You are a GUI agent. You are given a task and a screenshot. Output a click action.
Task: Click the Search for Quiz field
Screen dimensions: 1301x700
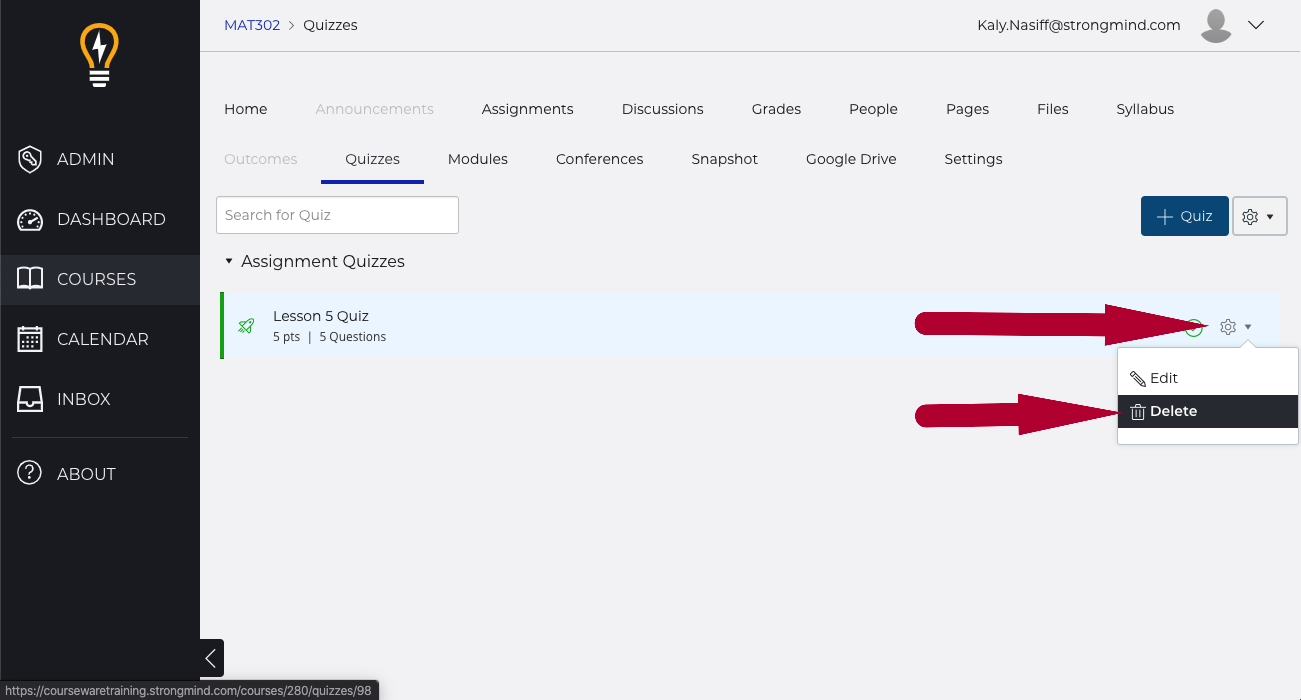pos(337,215)
